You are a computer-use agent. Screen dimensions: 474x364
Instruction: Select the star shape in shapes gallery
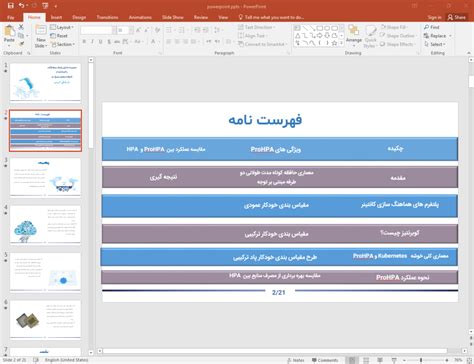pos(334,43)
